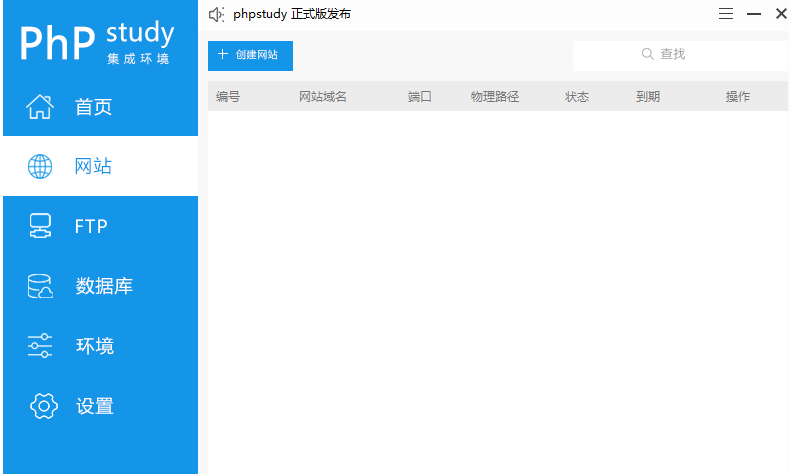This screenshot has width=794, height=474.
Task: Click the speaker announcement icon
Action: pos(217,15)
